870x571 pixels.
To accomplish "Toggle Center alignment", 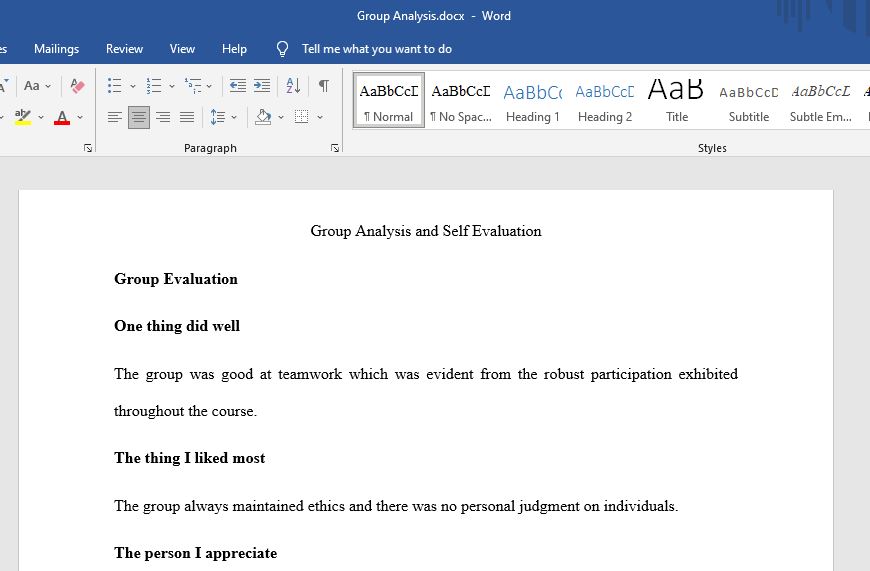I will (x=139, y=117).
